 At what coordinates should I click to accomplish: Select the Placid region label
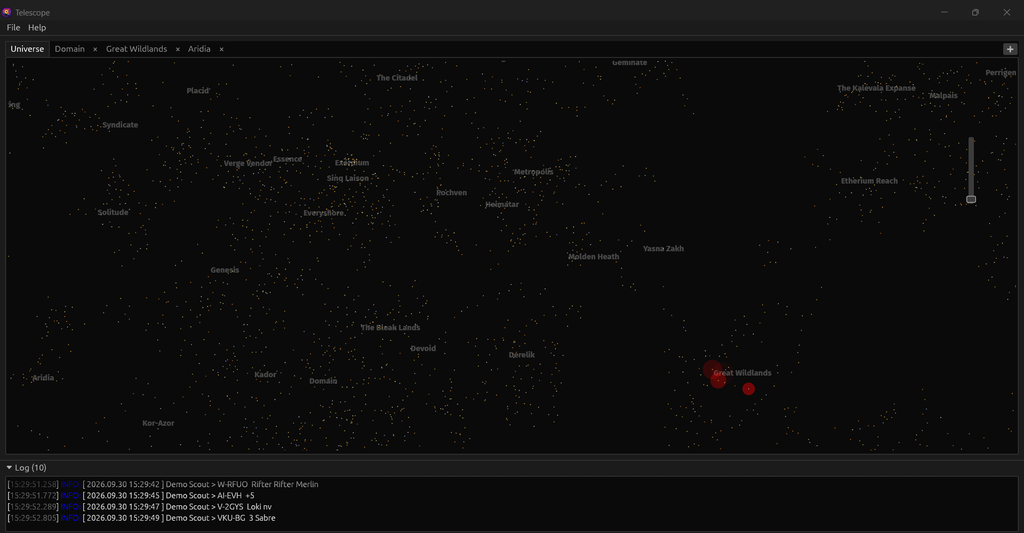coord(198,91)
